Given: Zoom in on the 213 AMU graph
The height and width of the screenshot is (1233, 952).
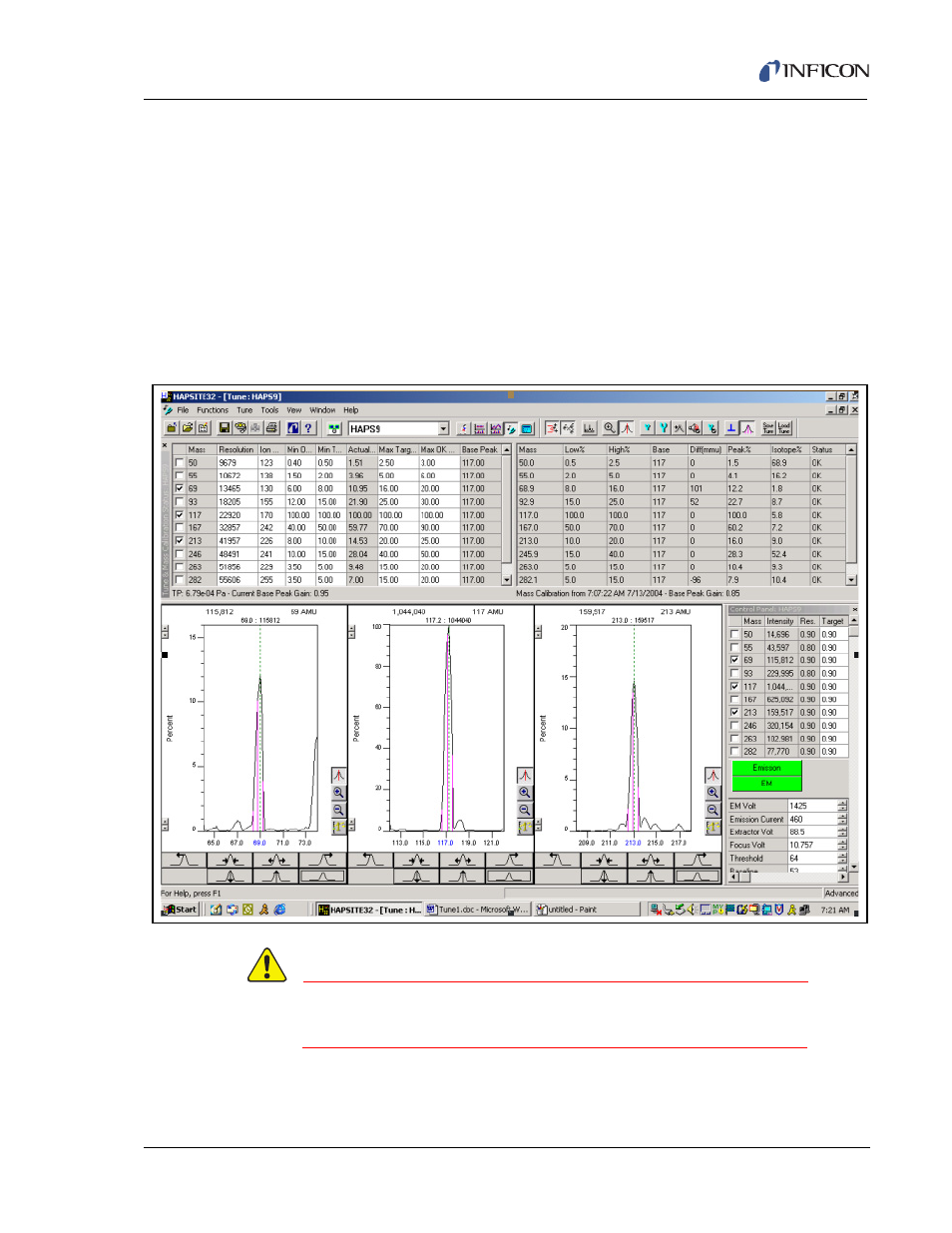Looking at the screenshot, I should click(713, 793).
